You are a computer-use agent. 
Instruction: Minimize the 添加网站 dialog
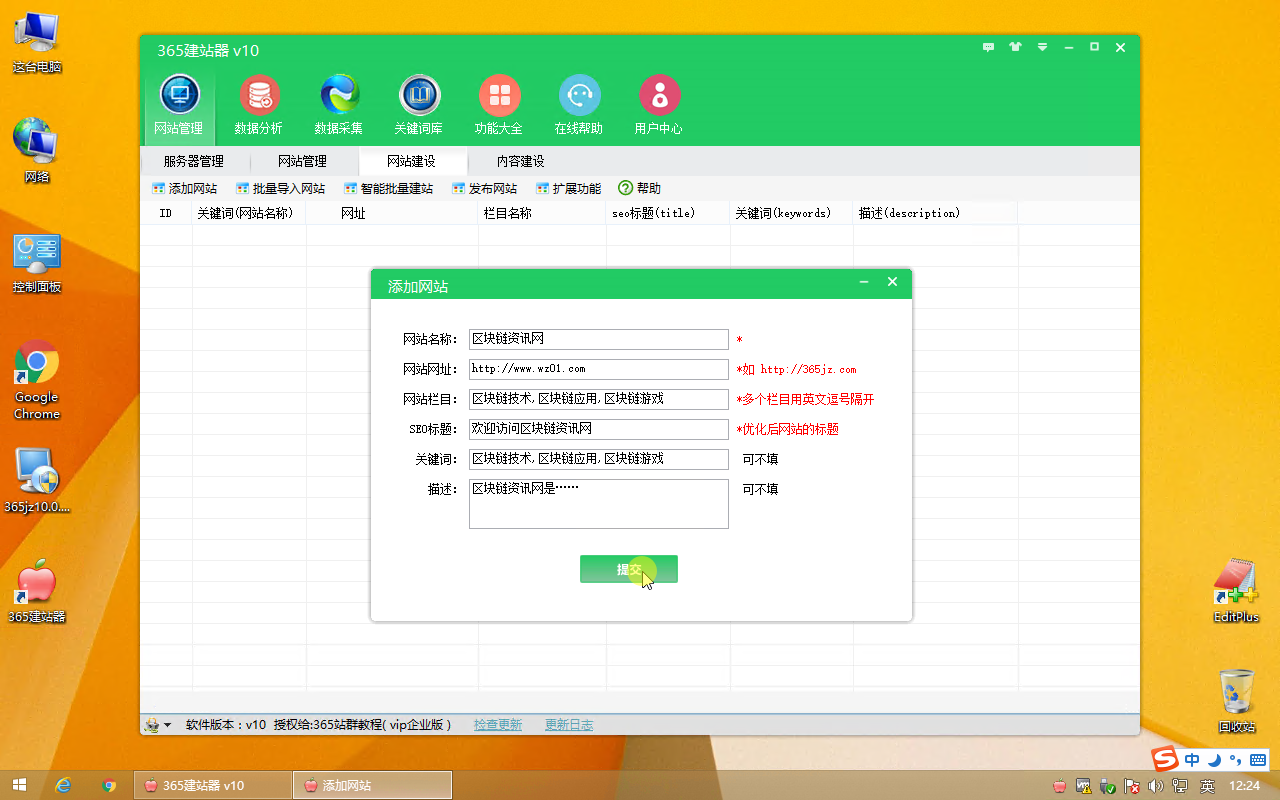click(x=864, y=283)
